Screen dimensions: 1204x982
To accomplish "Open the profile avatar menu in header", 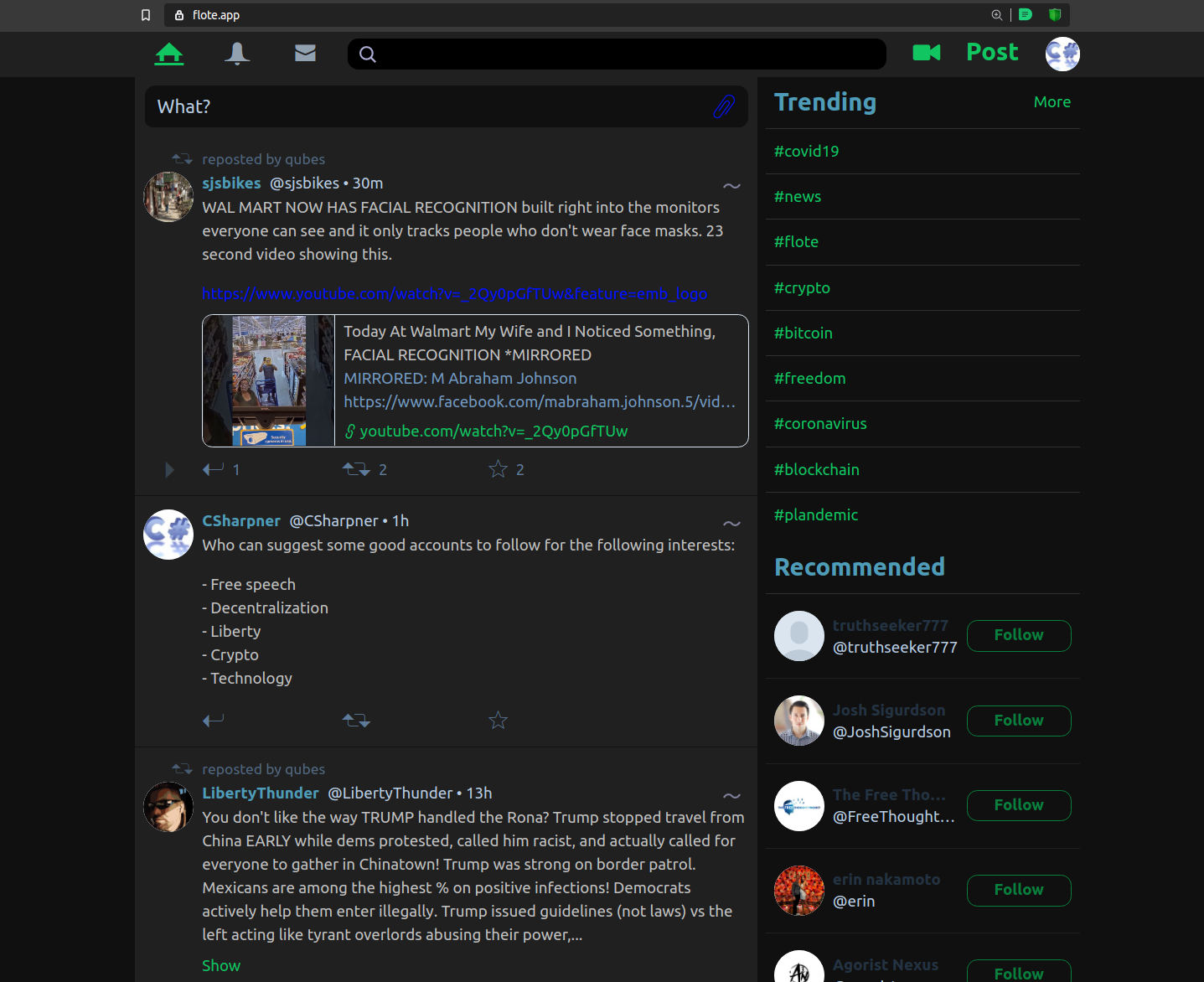I will click(1062, 54).
